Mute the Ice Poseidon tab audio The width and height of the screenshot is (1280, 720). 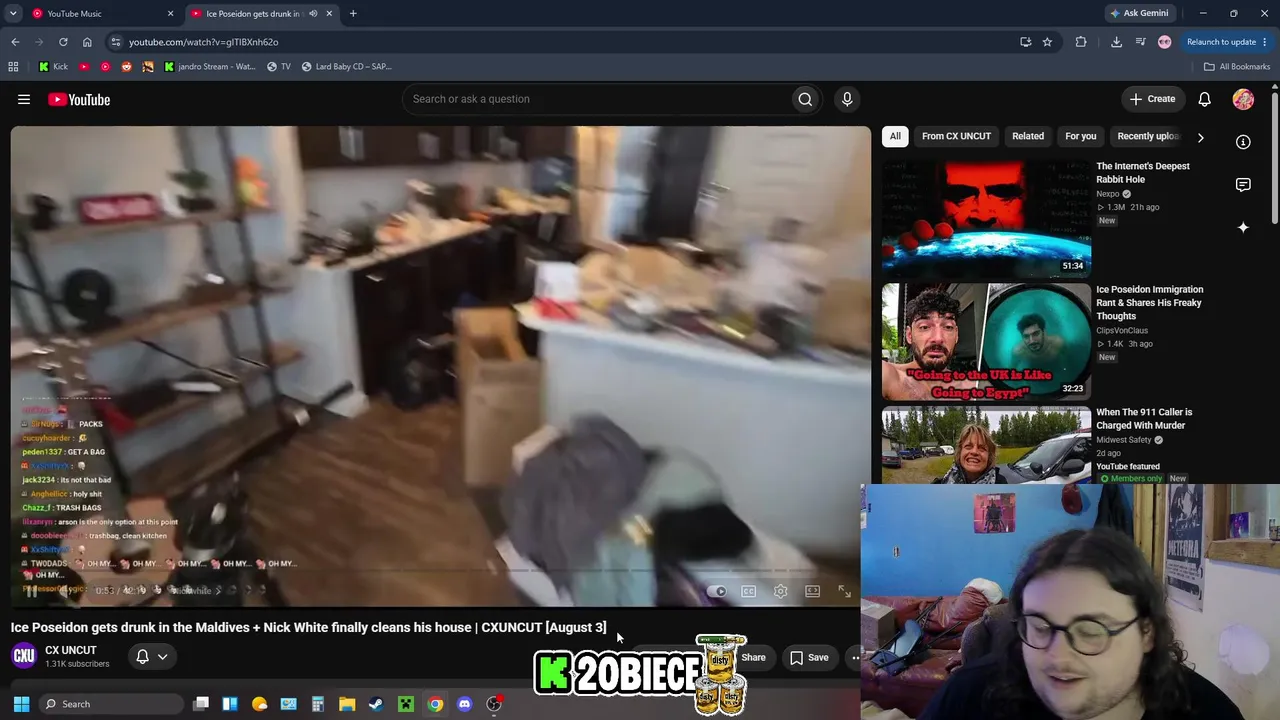coord(313,14)
